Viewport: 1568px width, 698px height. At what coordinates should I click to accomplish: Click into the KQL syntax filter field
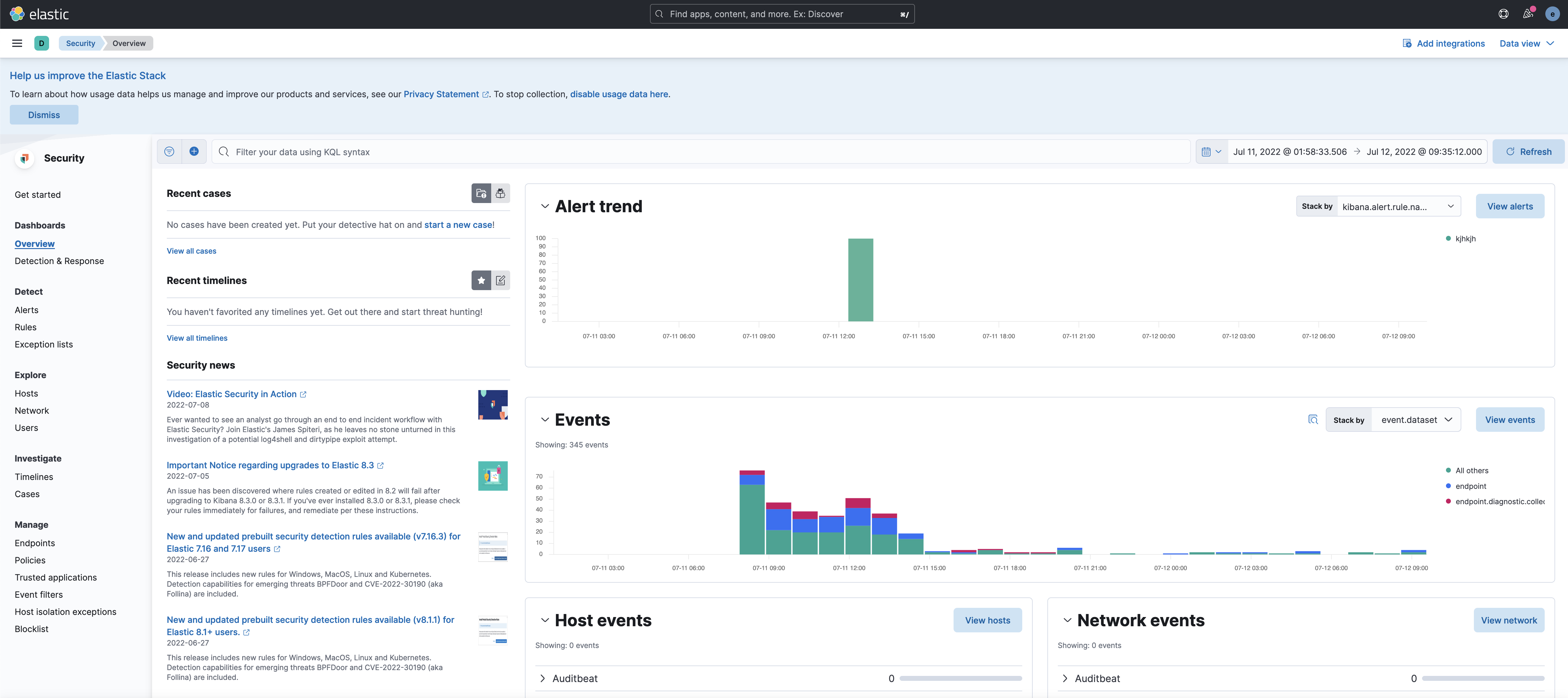pos(487,151)
